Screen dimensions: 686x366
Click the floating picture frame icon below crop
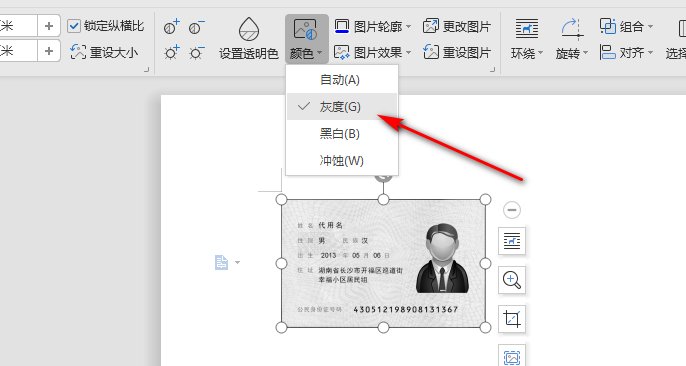(x=512, y=356)
